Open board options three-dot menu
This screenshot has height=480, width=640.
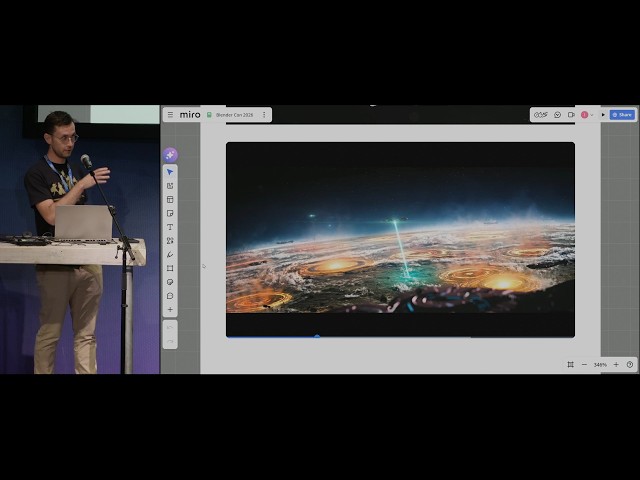264,115
